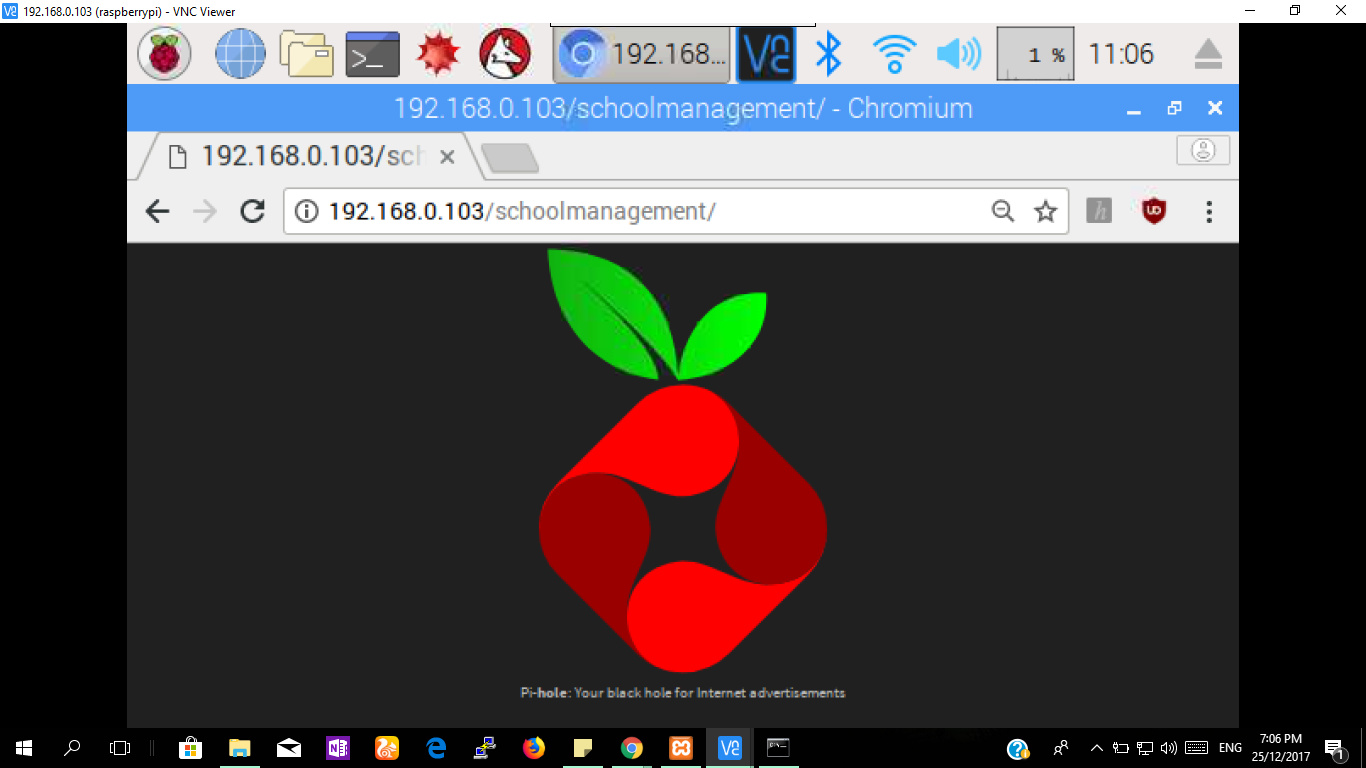This screenshot has height=768, width=1366.
Task: Open the Bluetooth menu in the Pi panel
Action: point(828,54)
